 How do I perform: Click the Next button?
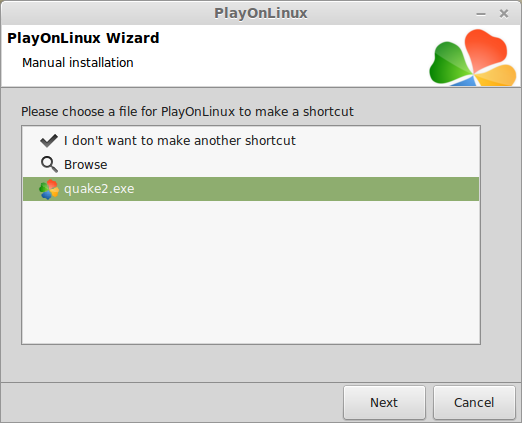coord(384,402)
